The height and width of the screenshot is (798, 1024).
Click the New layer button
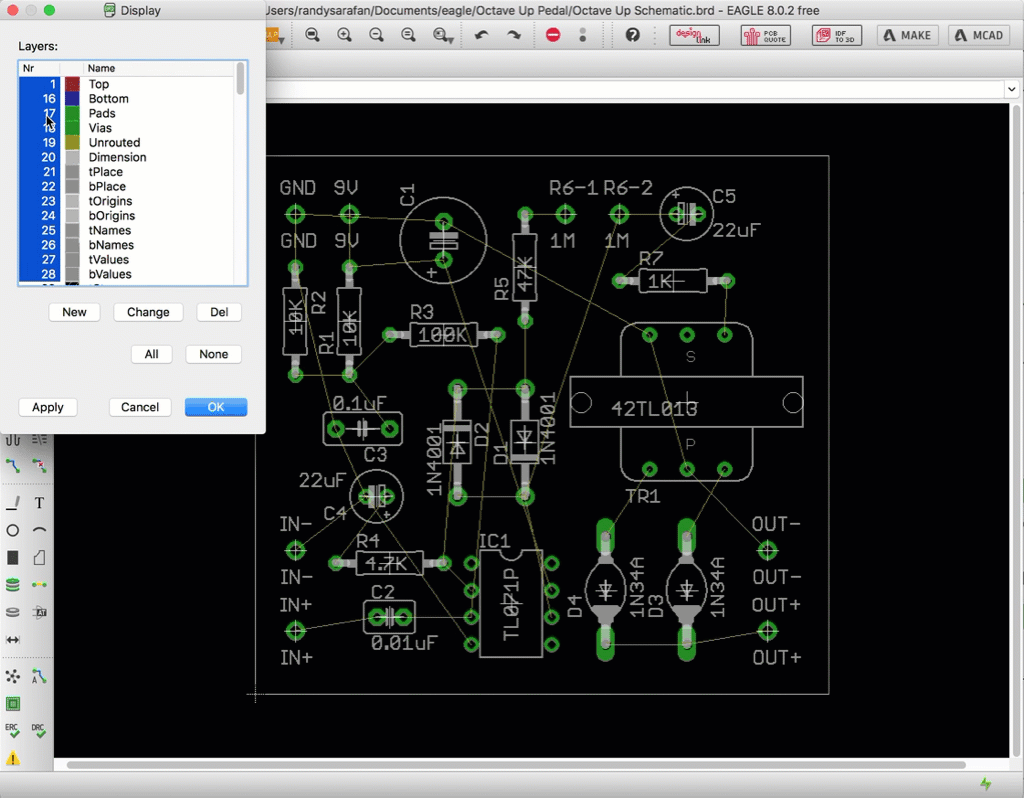pos(74,312)
